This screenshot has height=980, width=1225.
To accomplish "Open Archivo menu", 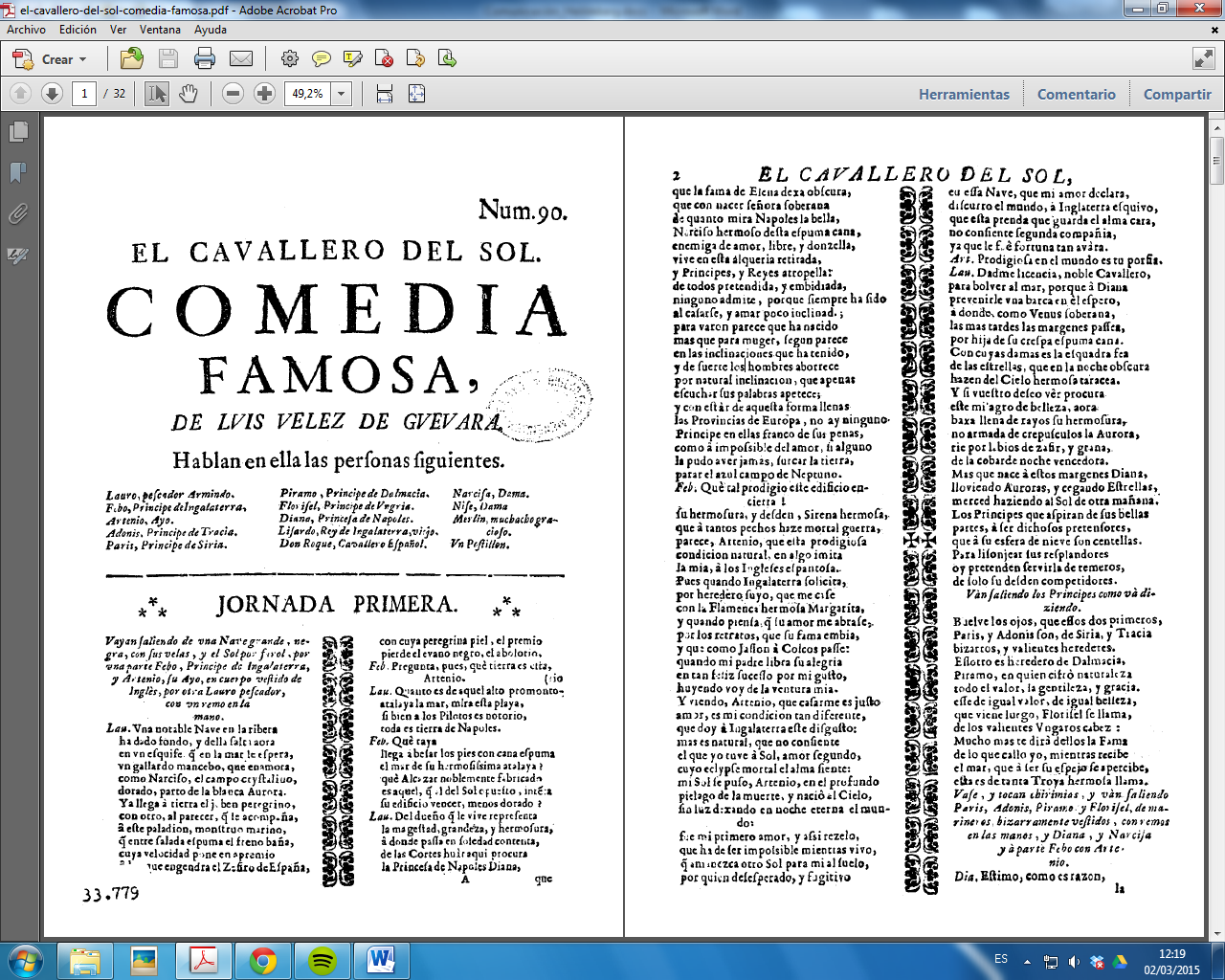I will pyautogui.click(x=27, y=30).
